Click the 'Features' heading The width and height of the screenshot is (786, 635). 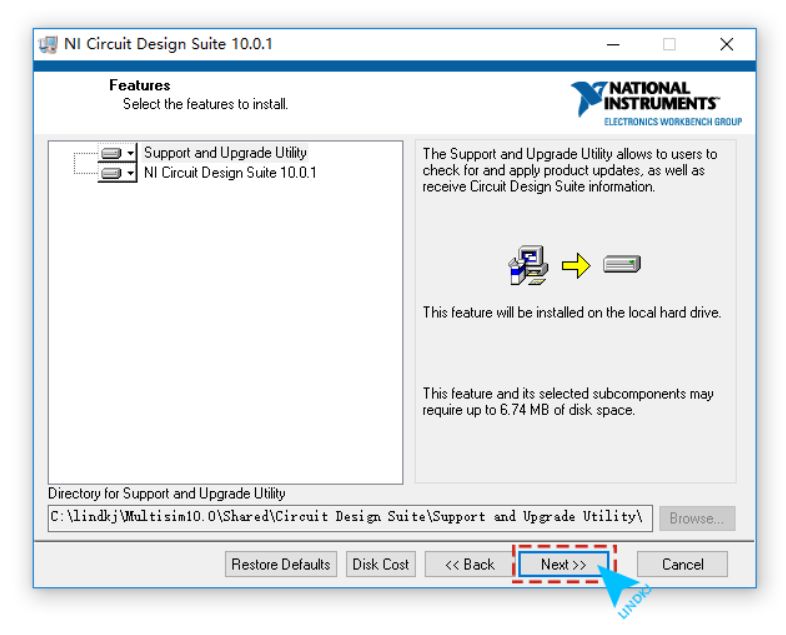140,85
